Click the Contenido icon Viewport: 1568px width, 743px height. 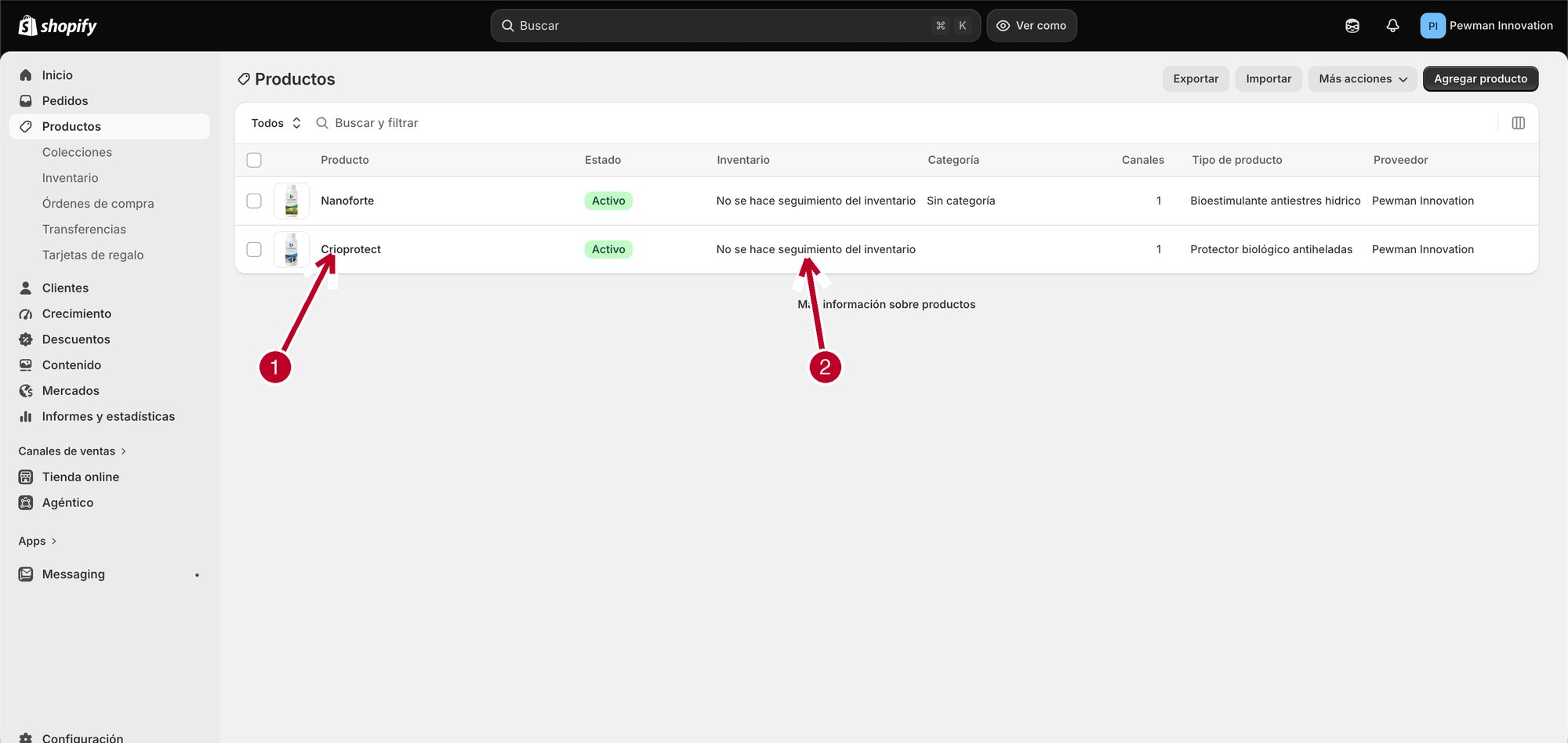(x=26, y=365)
